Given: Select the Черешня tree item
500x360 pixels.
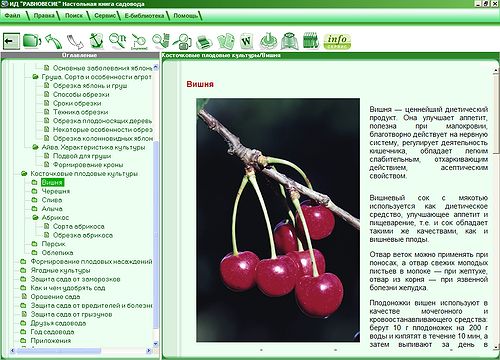Looking at the screenshot, I should click(55, 191).
